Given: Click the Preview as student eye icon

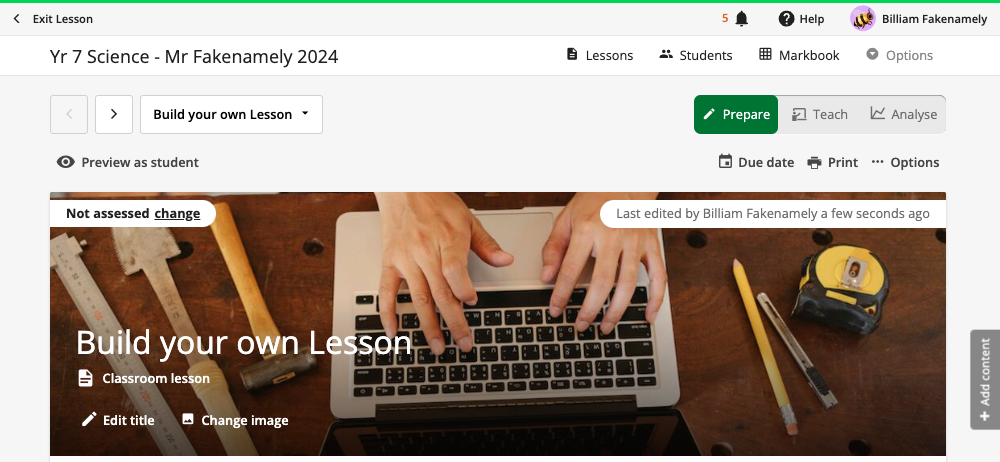Looking at the screenshot, I should [x=66, y=162].
